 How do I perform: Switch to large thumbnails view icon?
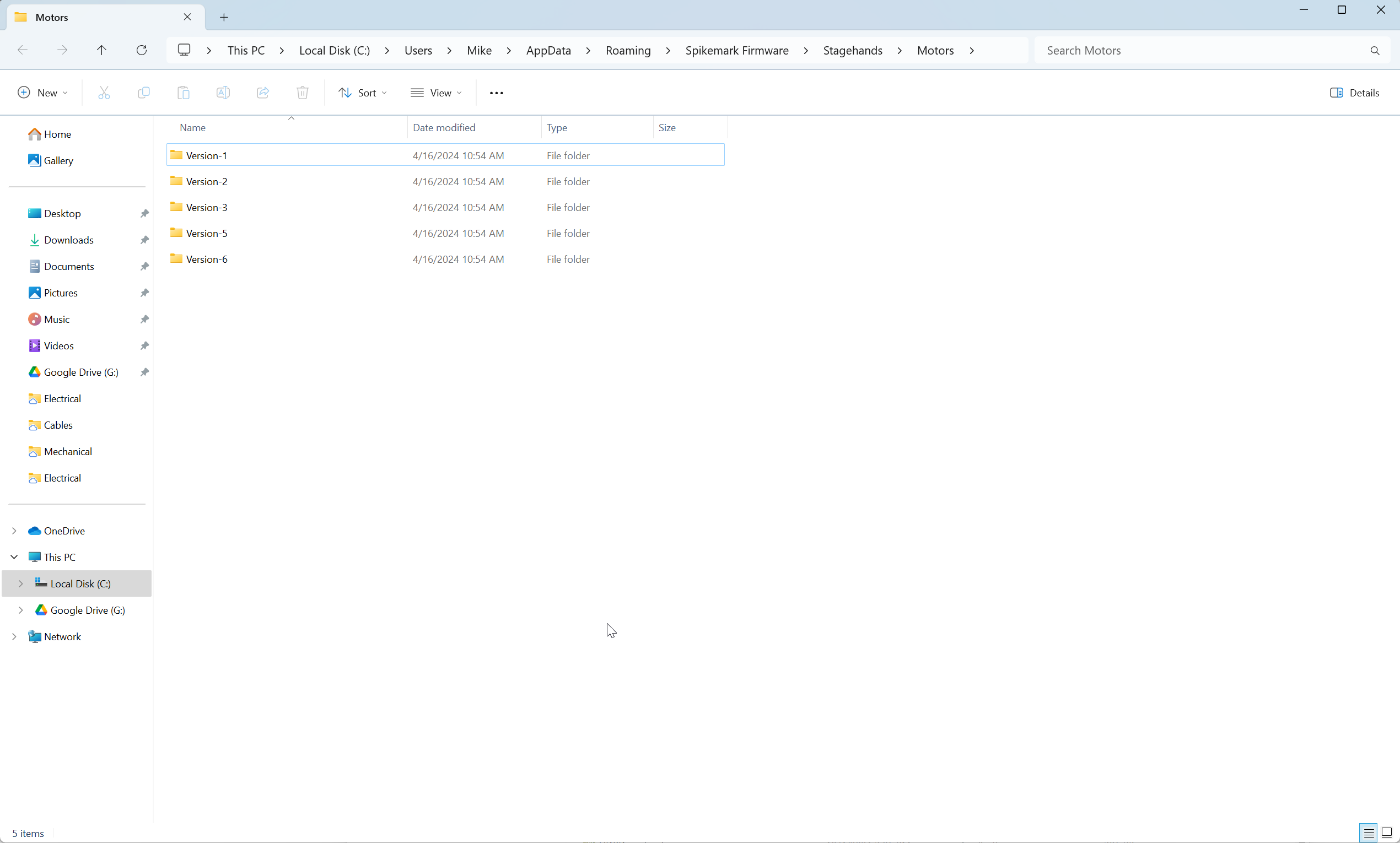click(x=1386, y=833)
